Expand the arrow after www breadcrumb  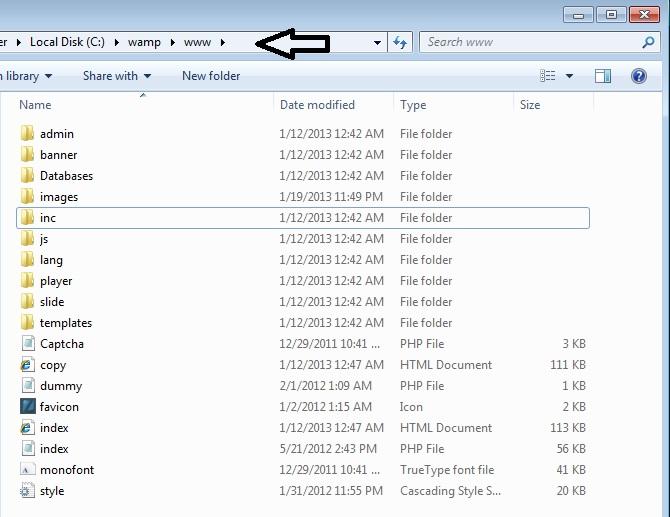223,42
